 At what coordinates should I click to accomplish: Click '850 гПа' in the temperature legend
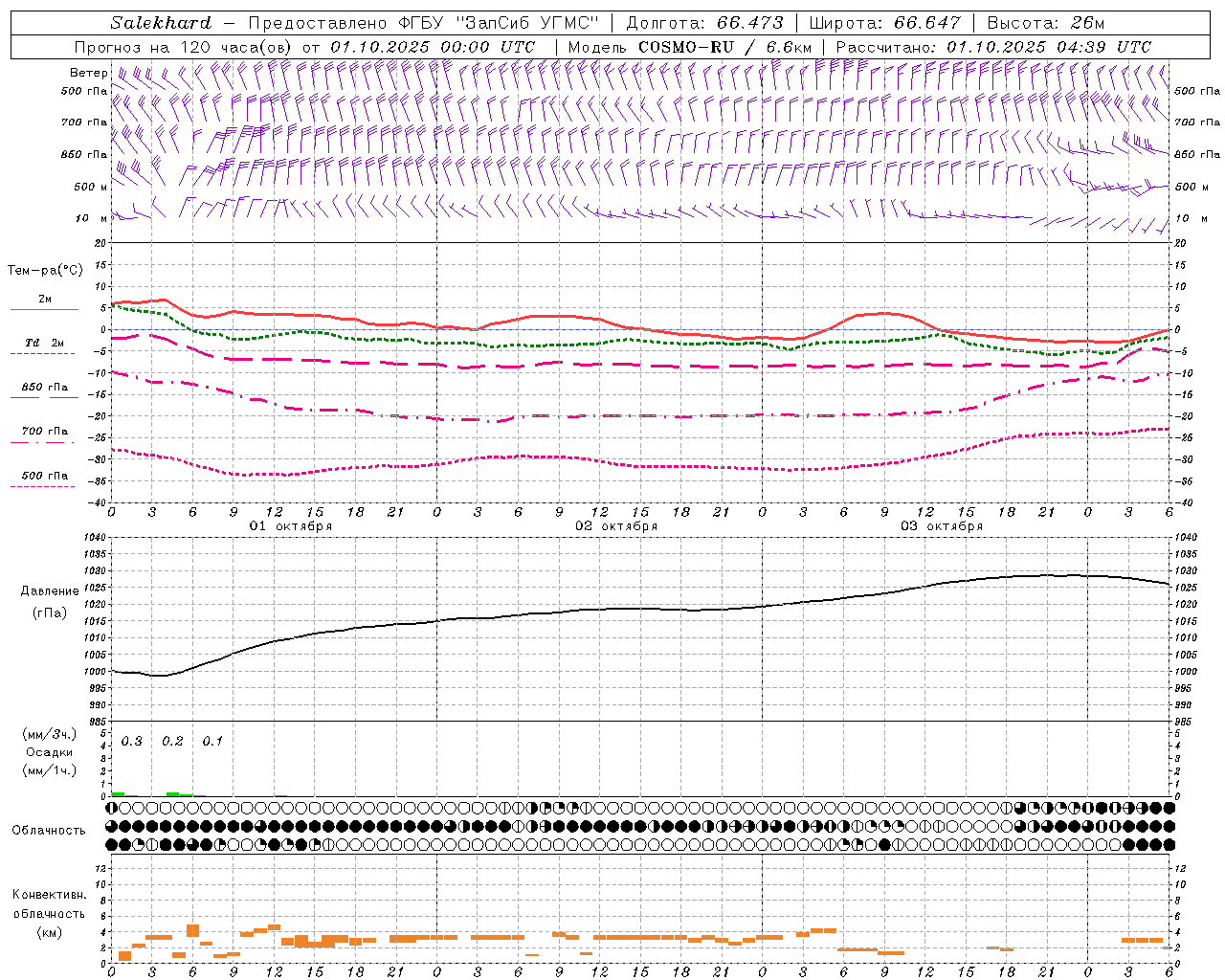(45, 388)
